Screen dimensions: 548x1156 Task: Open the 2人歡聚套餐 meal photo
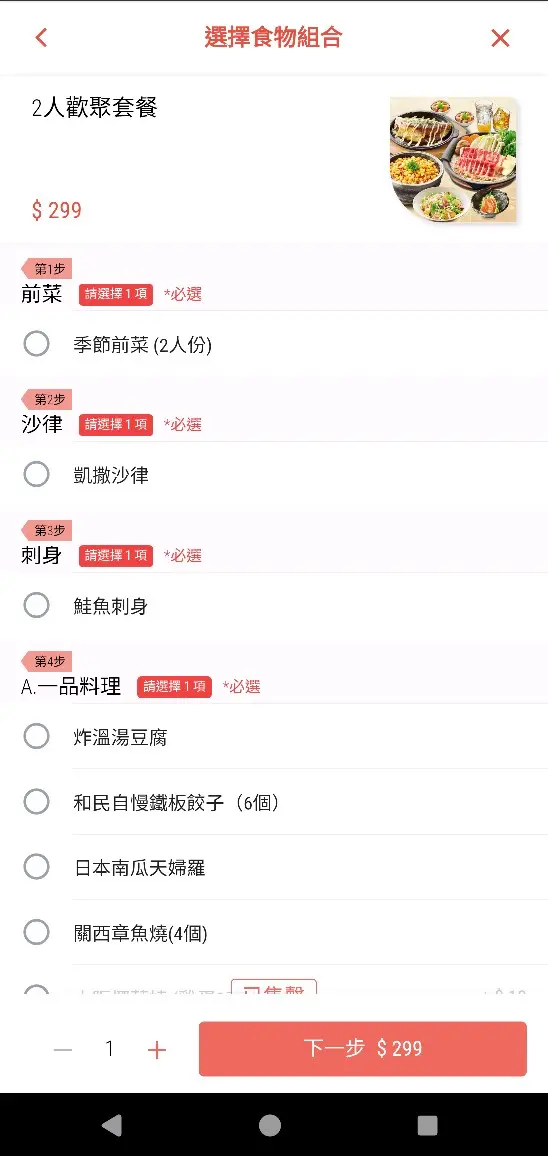453,159
